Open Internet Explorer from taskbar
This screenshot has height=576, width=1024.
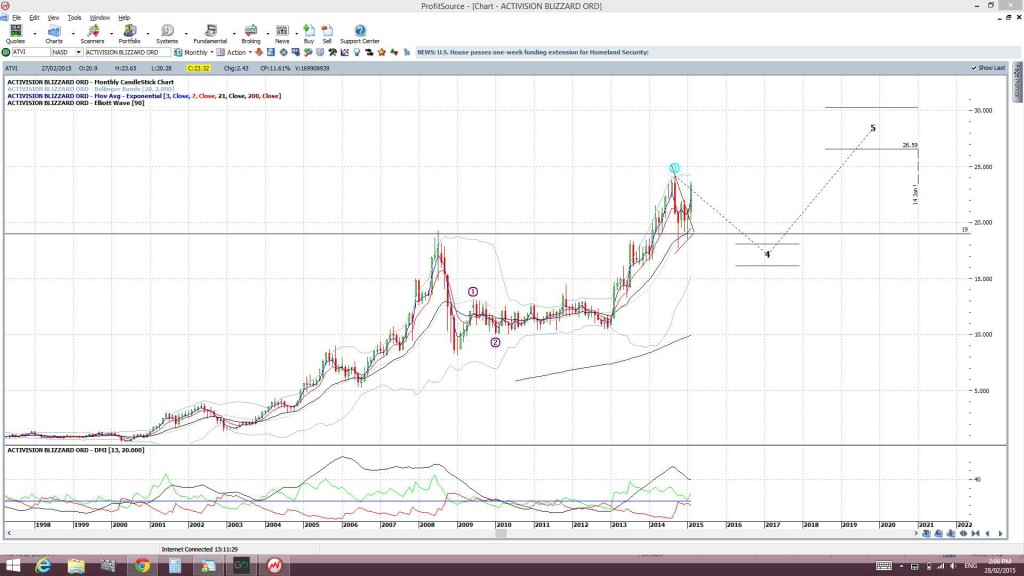43,566
